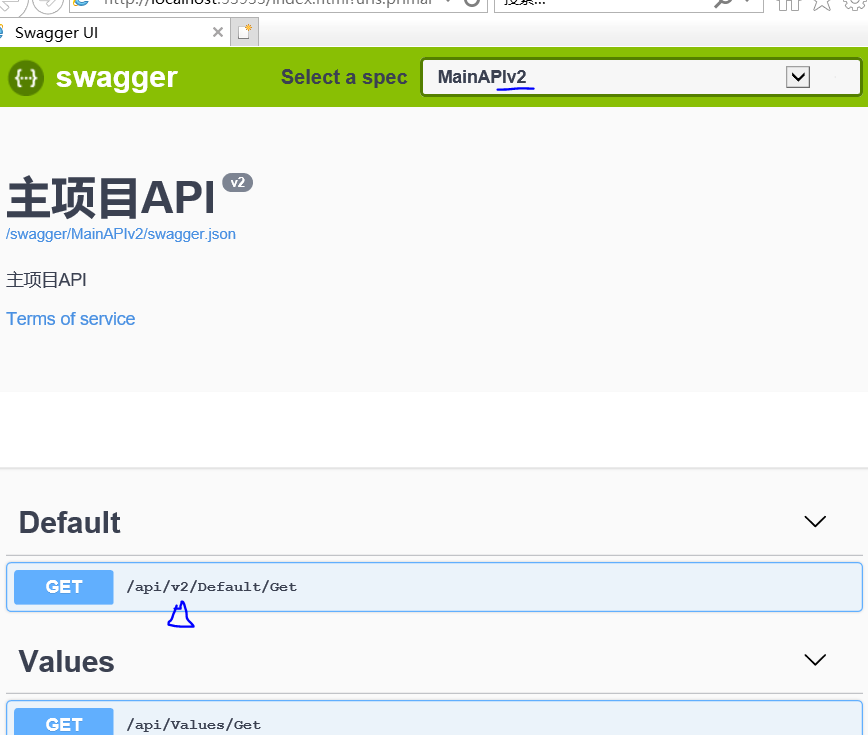Expand GET /api/v2/Default/Get operation

tap(435, 587)
